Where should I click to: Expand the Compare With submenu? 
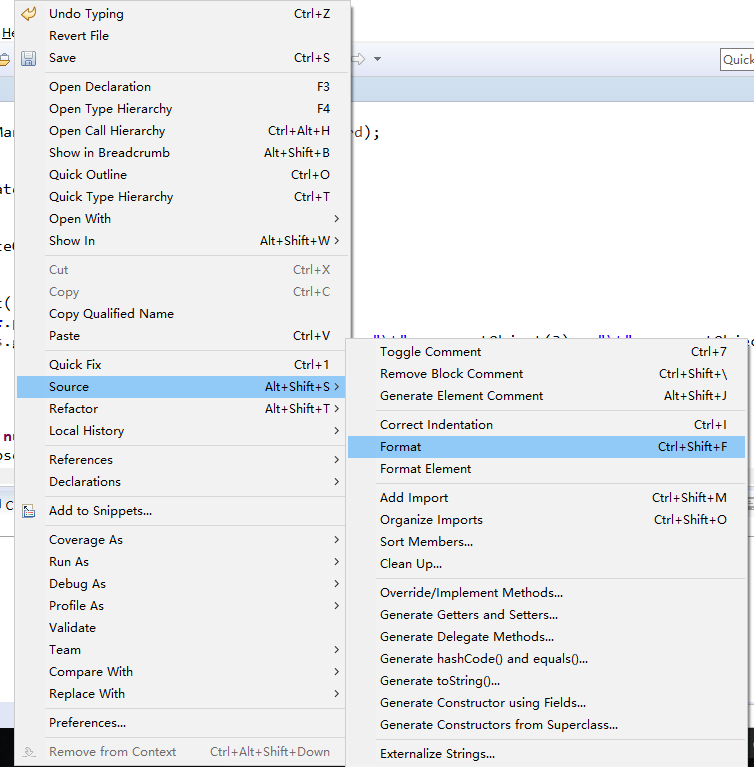point(182,672)
